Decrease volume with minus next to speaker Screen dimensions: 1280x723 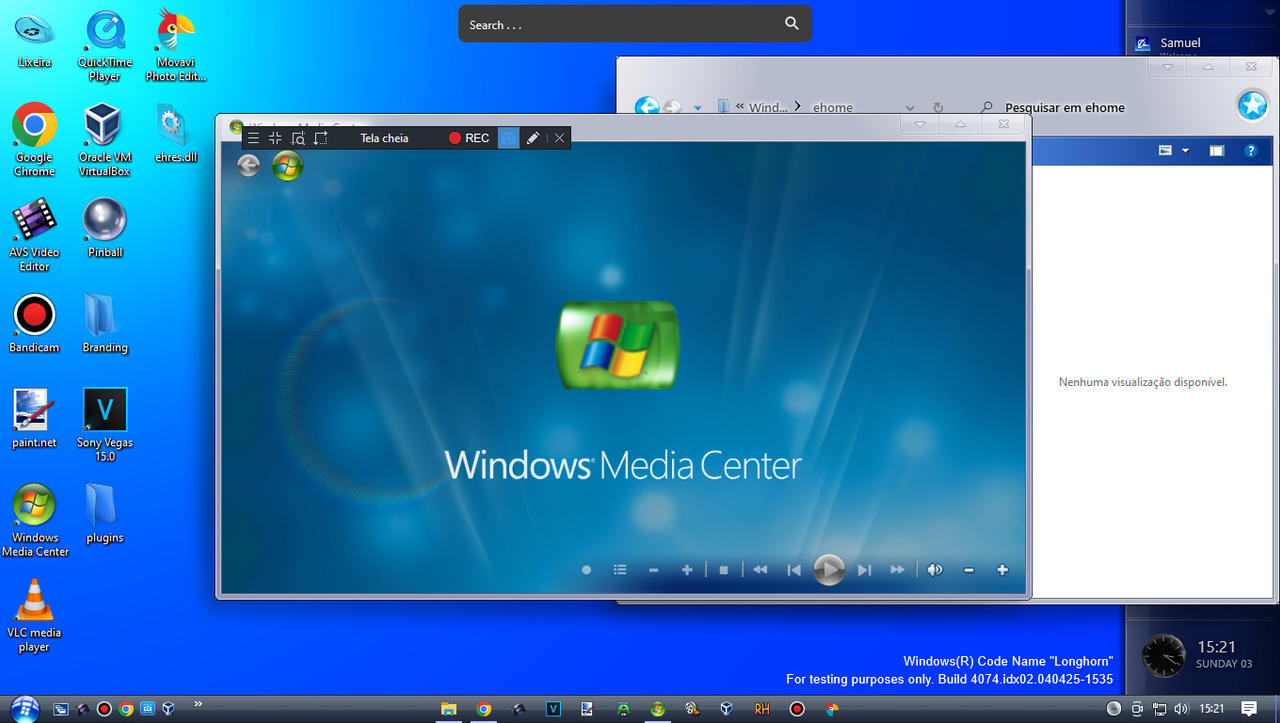(969, 570)
